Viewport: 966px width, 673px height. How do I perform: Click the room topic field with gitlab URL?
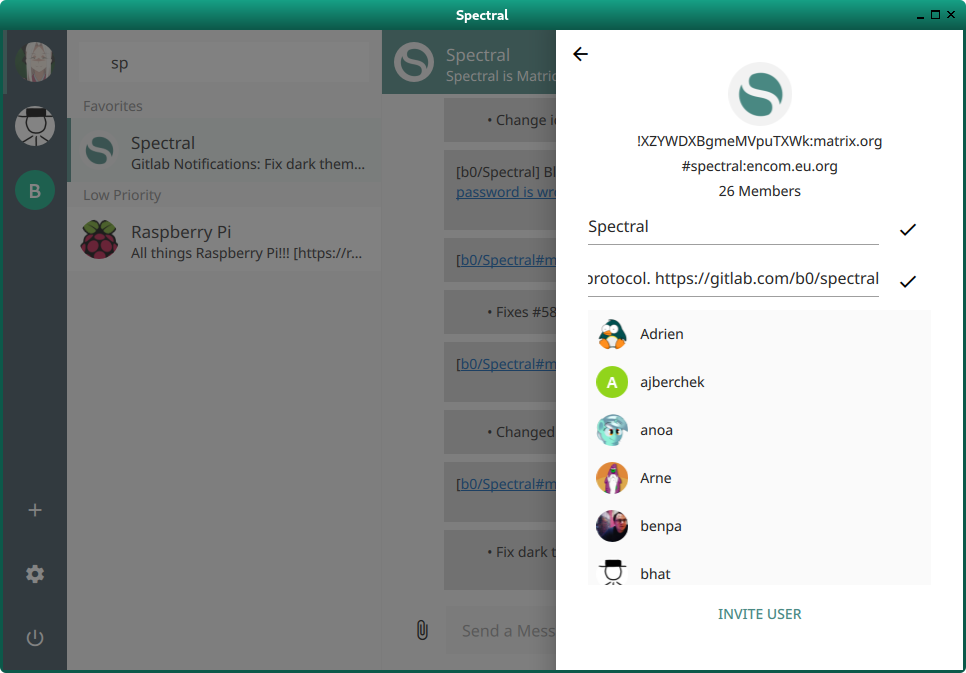(x=732, y=279)
